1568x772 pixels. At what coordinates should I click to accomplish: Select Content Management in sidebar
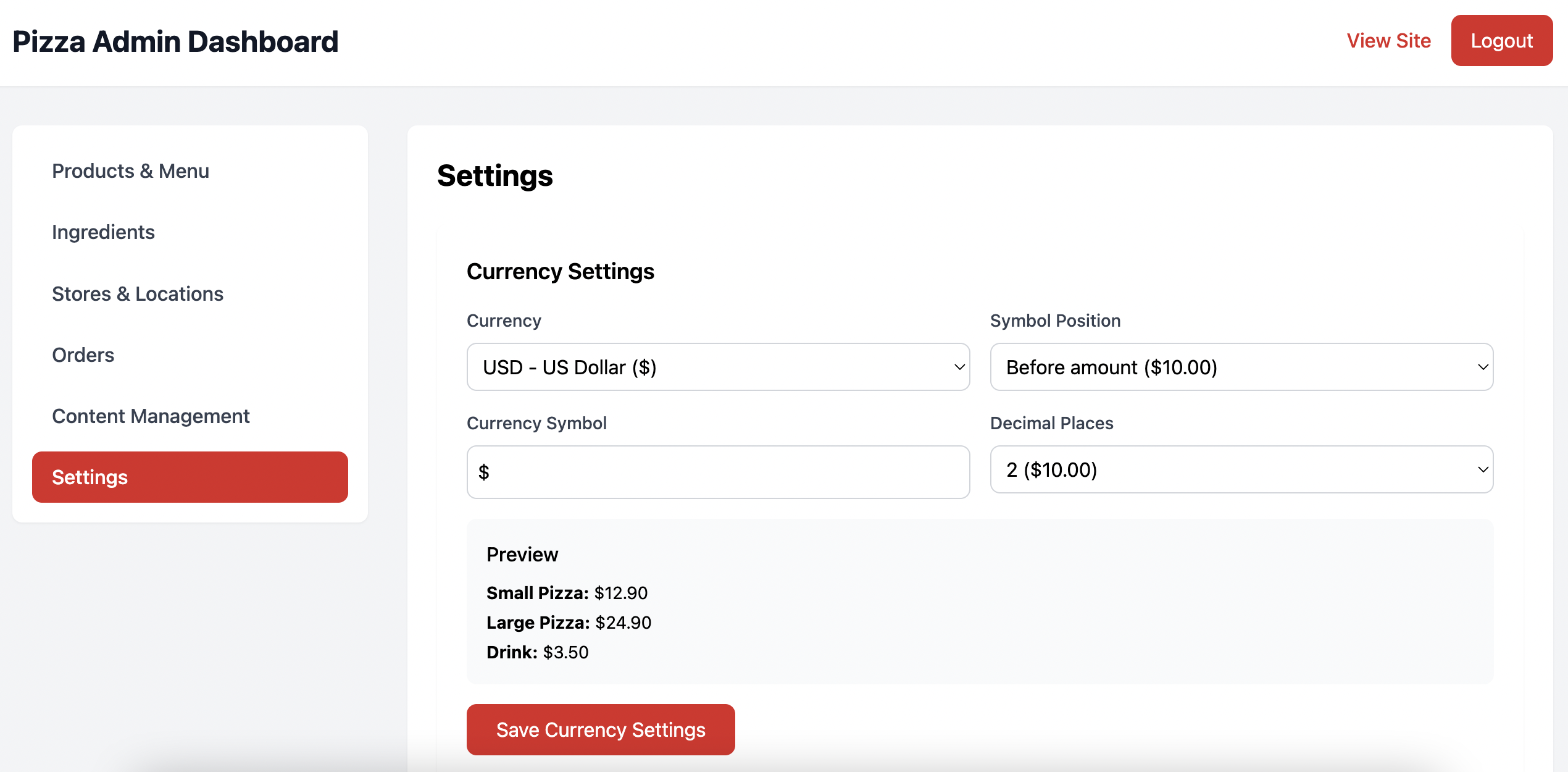point(151,416)
